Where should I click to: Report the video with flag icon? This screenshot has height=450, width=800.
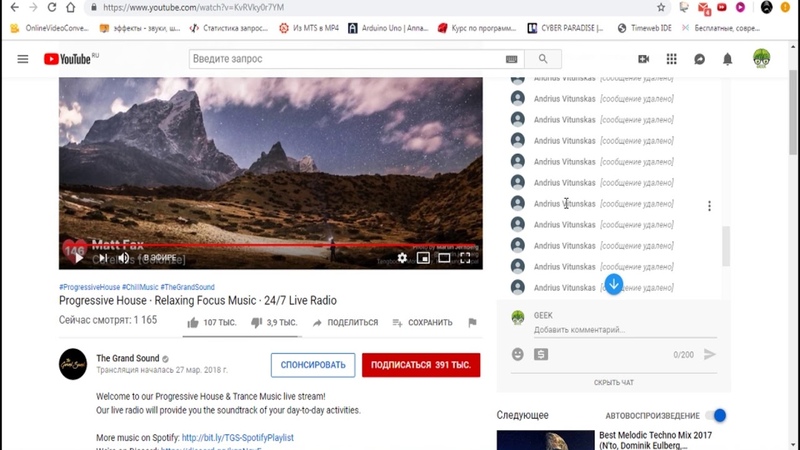coord(473,323)
